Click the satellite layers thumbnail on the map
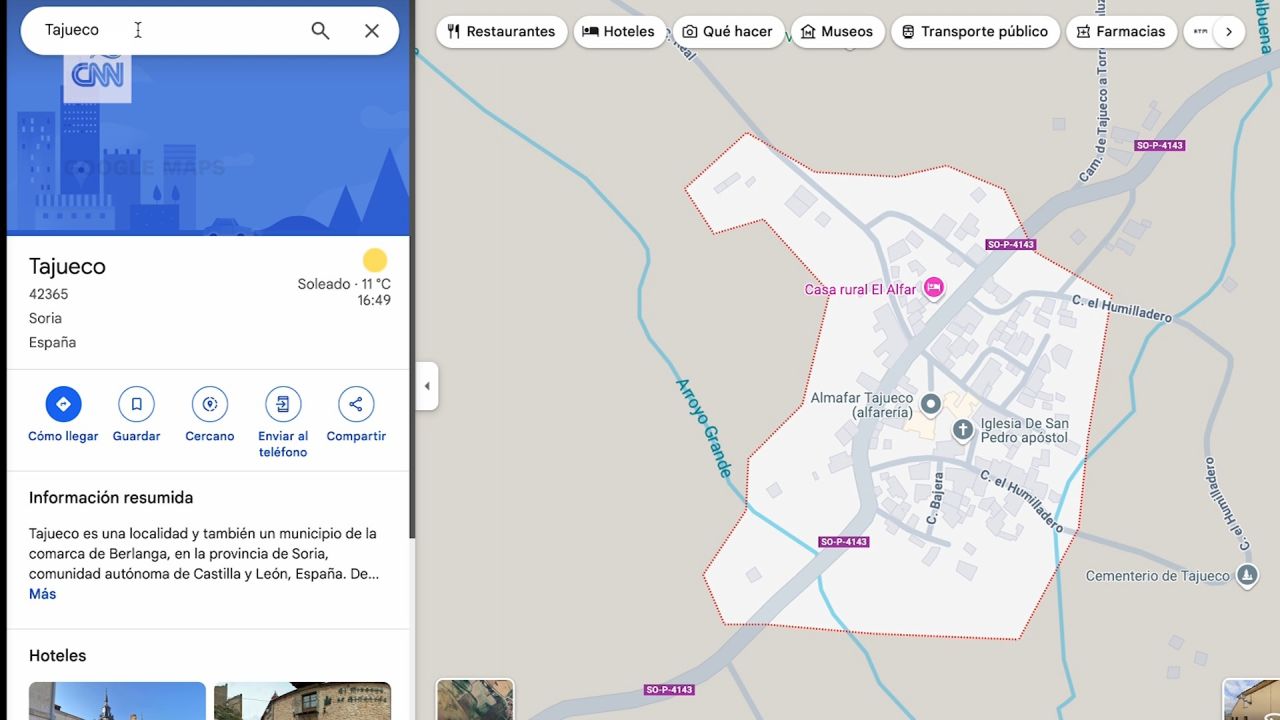 475,699
